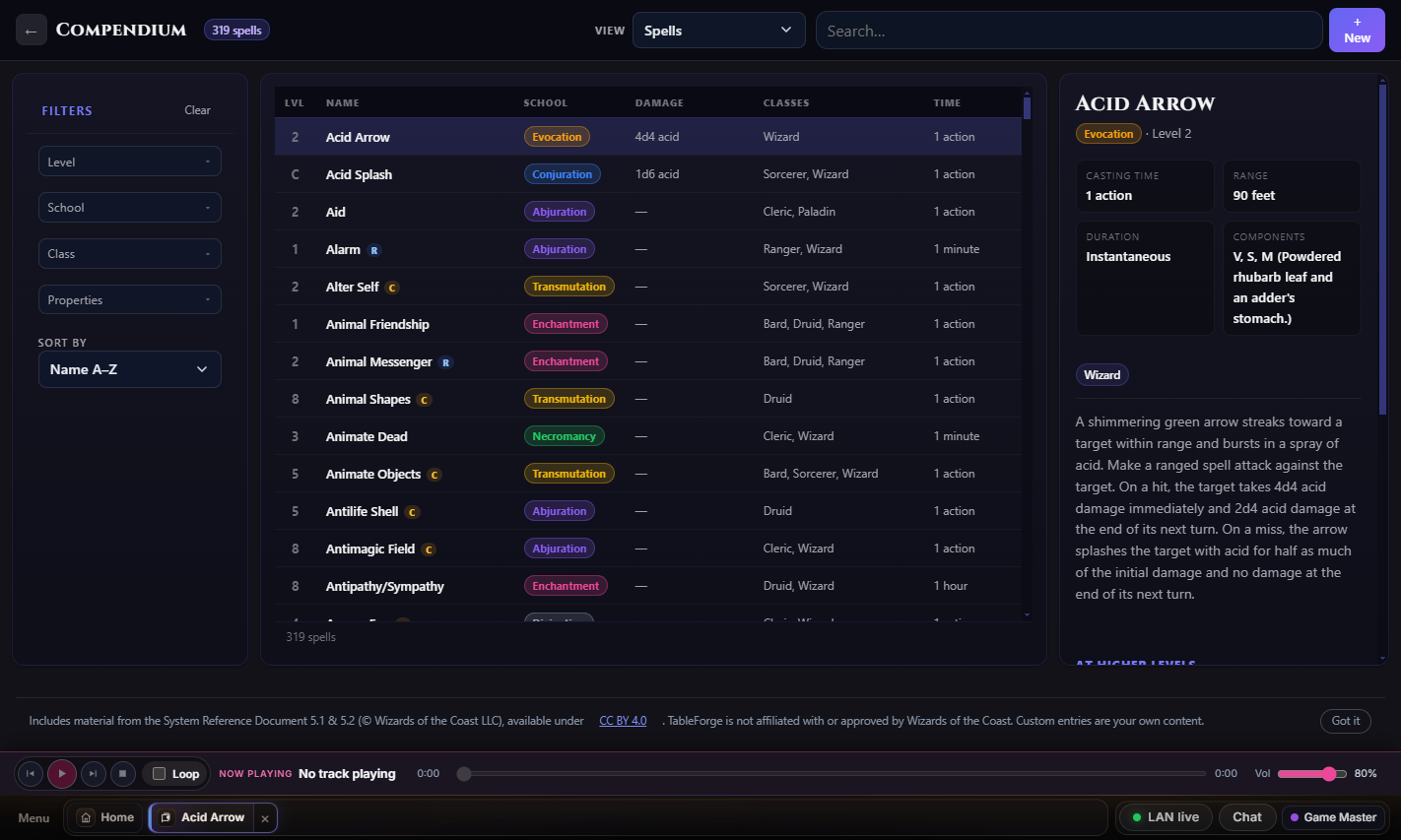The image size is (1401, 840).
Task: Click the Evocation tag in detail panel
Action: point(1108,134)
